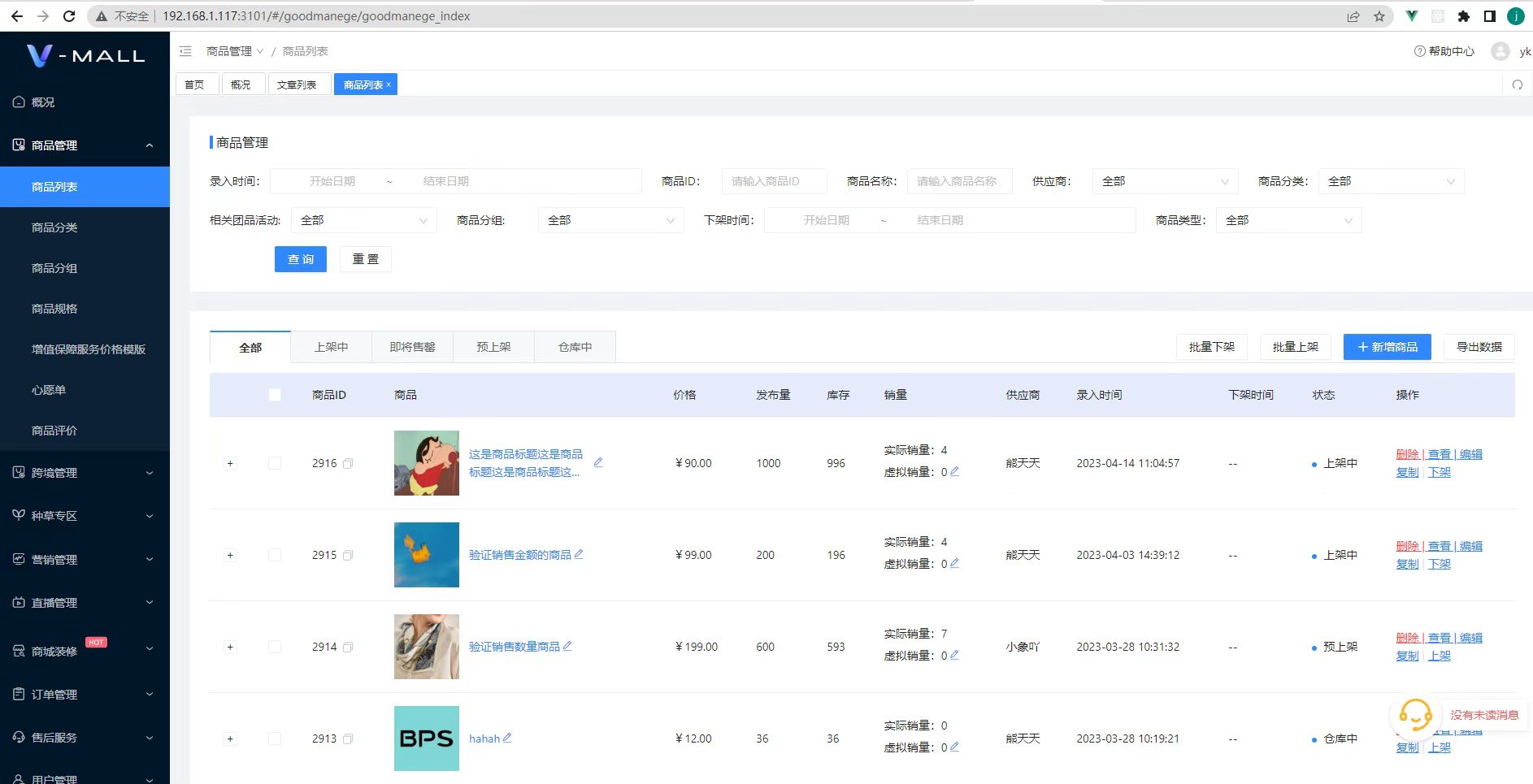Open the browser profile avatar icon
This screenshot has width=1533, height=784.
(1516, 16)
